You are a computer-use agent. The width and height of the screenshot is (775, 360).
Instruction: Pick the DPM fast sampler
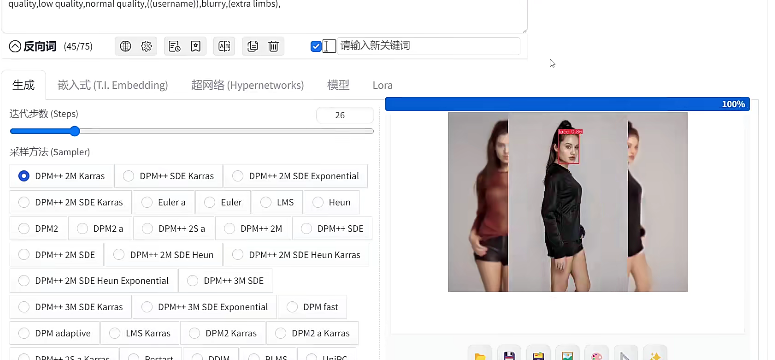click(312, 307)
